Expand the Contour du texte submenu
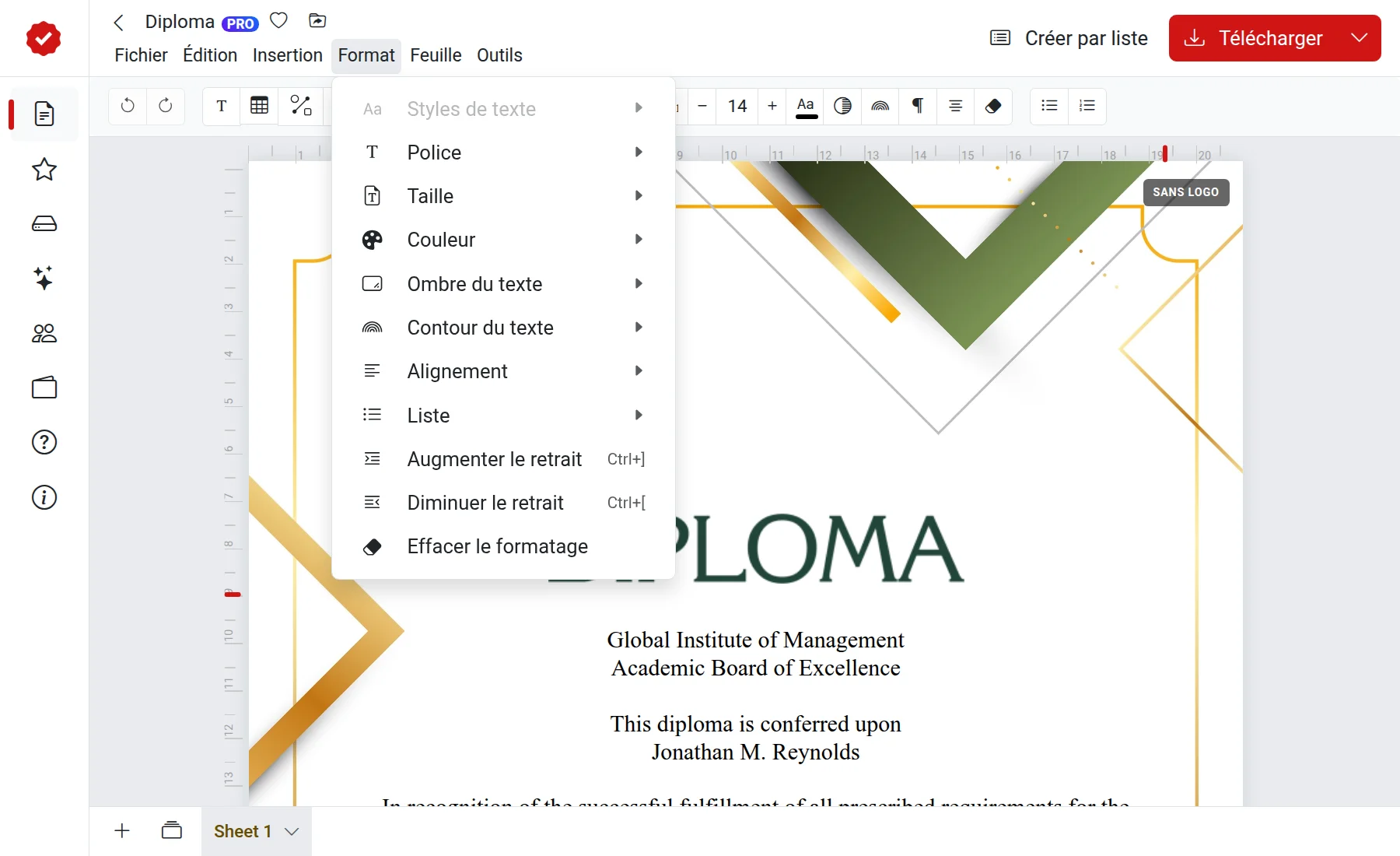 click(x=503, y=328)
